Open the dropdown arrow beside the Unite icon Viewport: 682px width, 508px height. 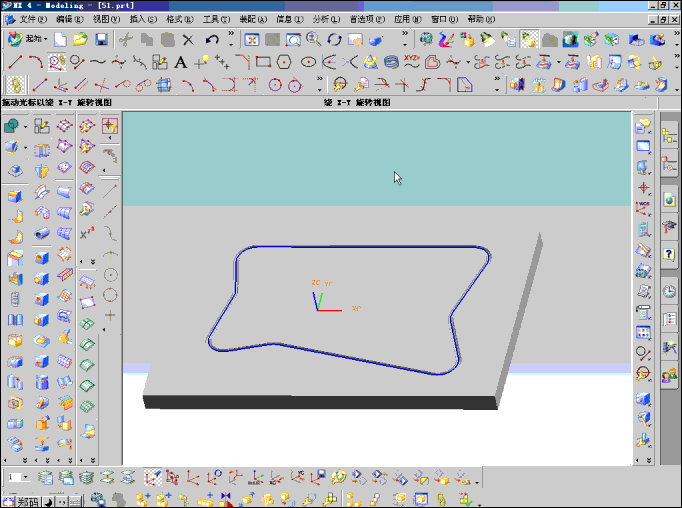[x=26, y=127]
